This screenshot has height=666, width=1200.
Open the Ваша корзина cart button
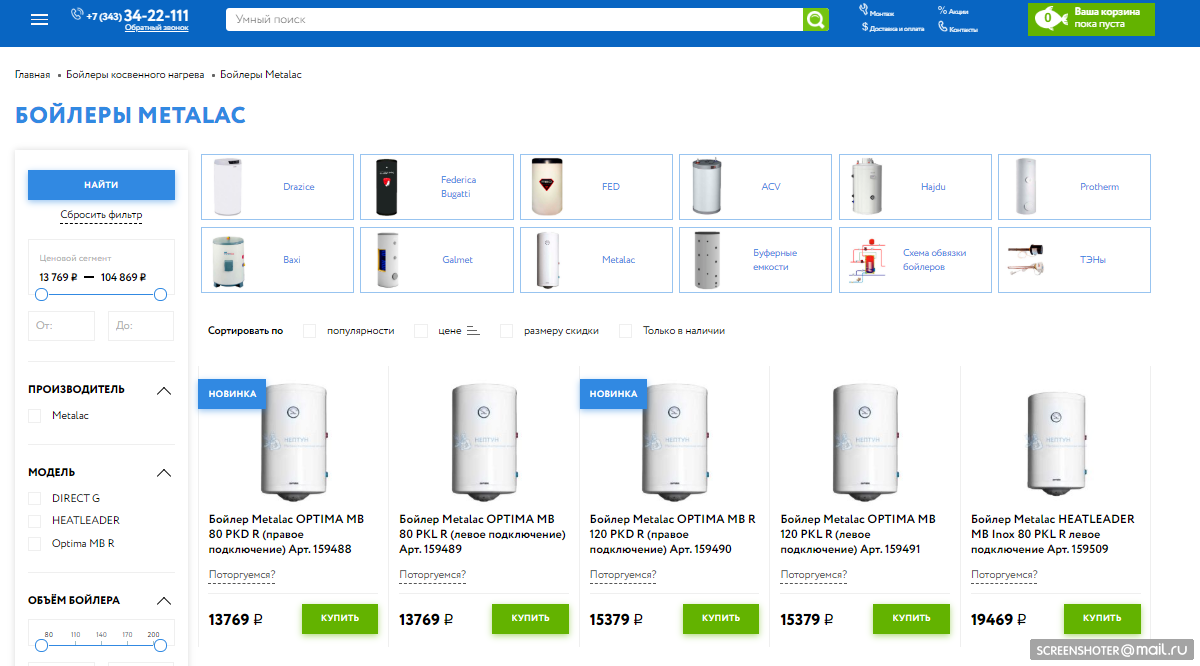(x=1091, y=19)
